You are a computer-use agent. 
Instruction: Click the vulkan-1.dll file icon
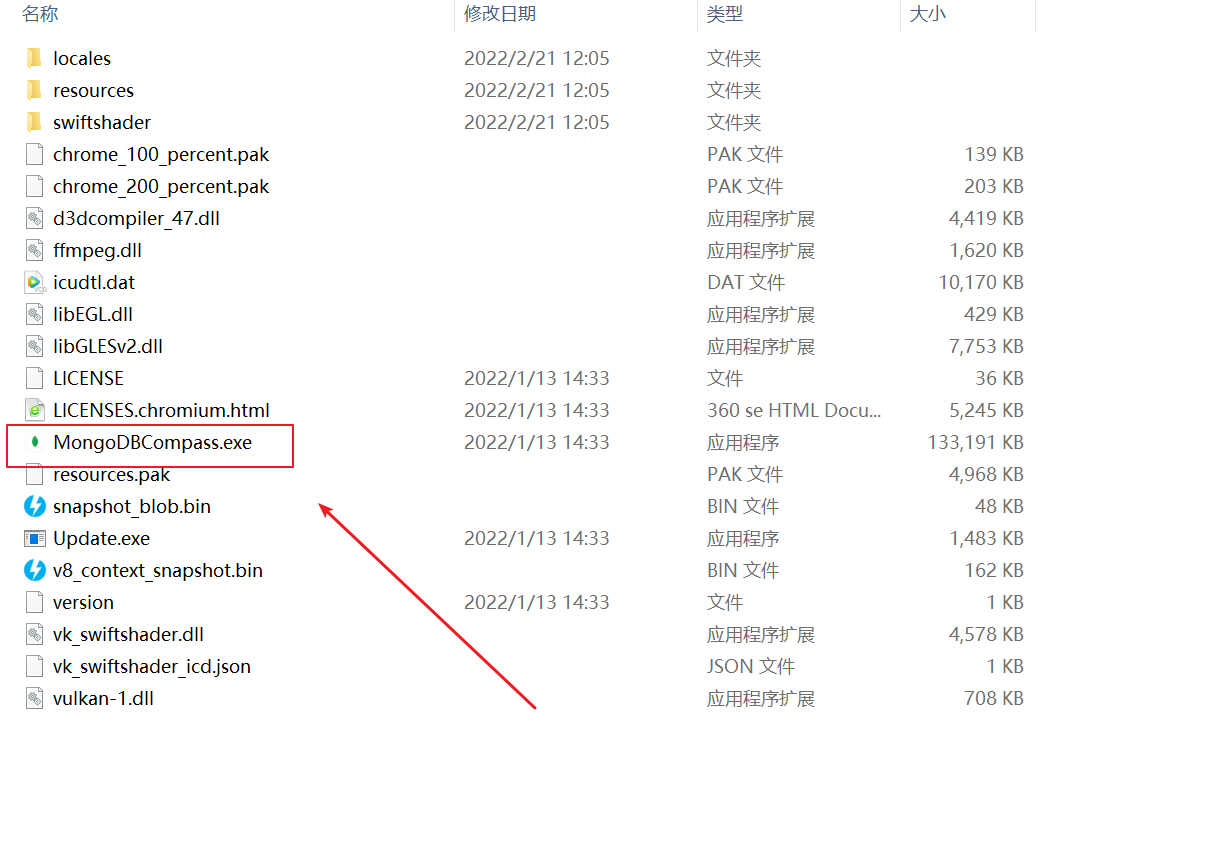35,698
